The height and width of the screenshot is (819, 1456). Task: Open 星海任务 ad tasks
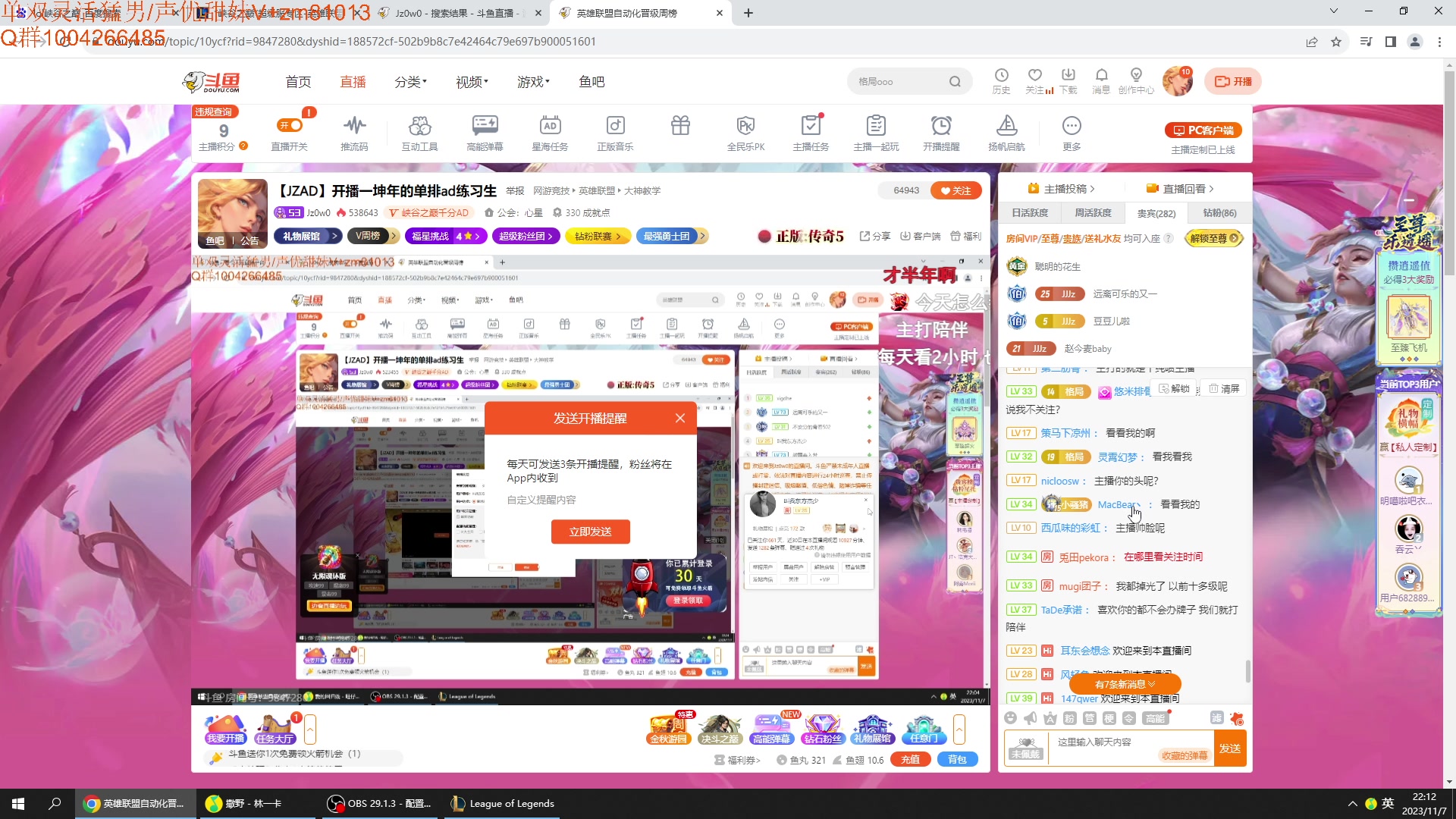(x=550, y=132)
